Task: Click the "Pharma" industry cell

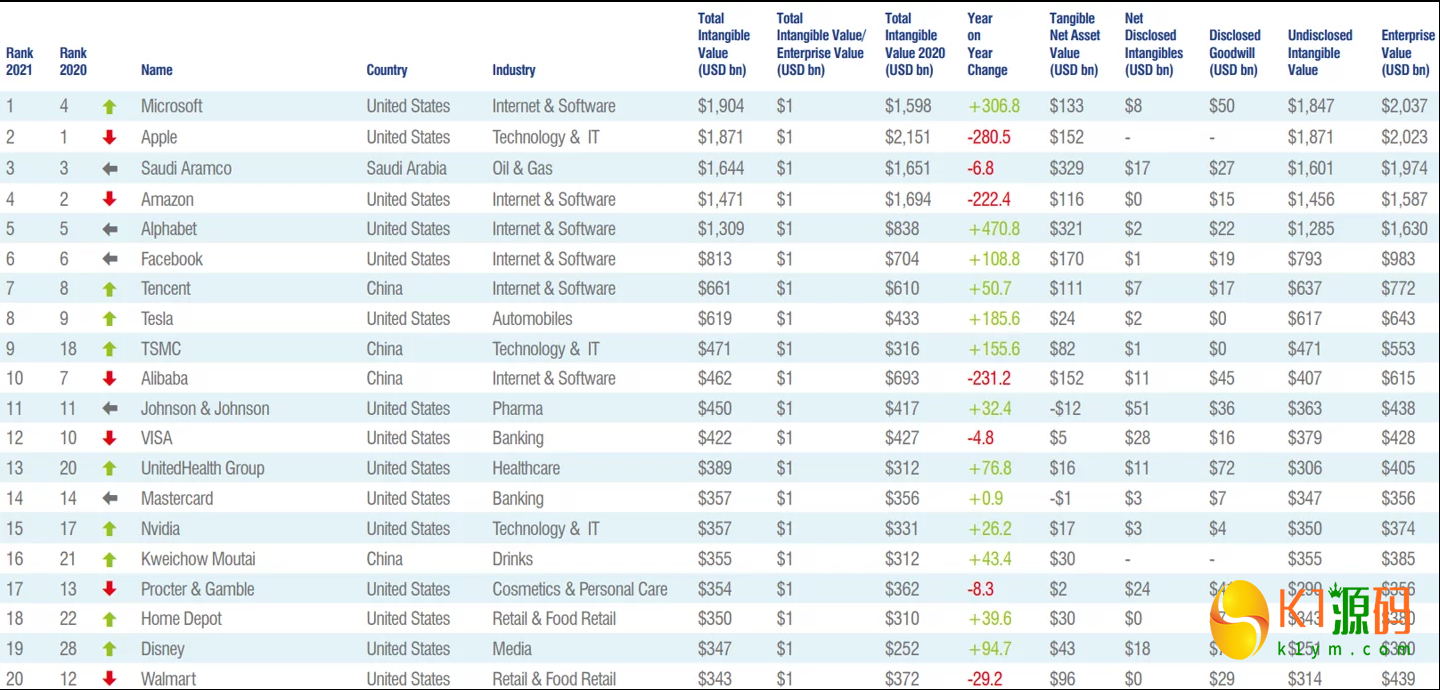Action: [518, 408]
